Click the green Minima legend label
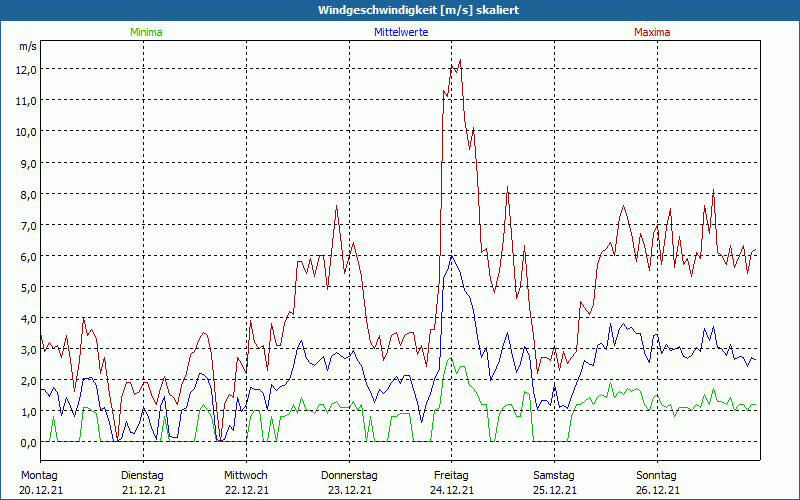Screen dimensions: 800x500 point(146,32)
